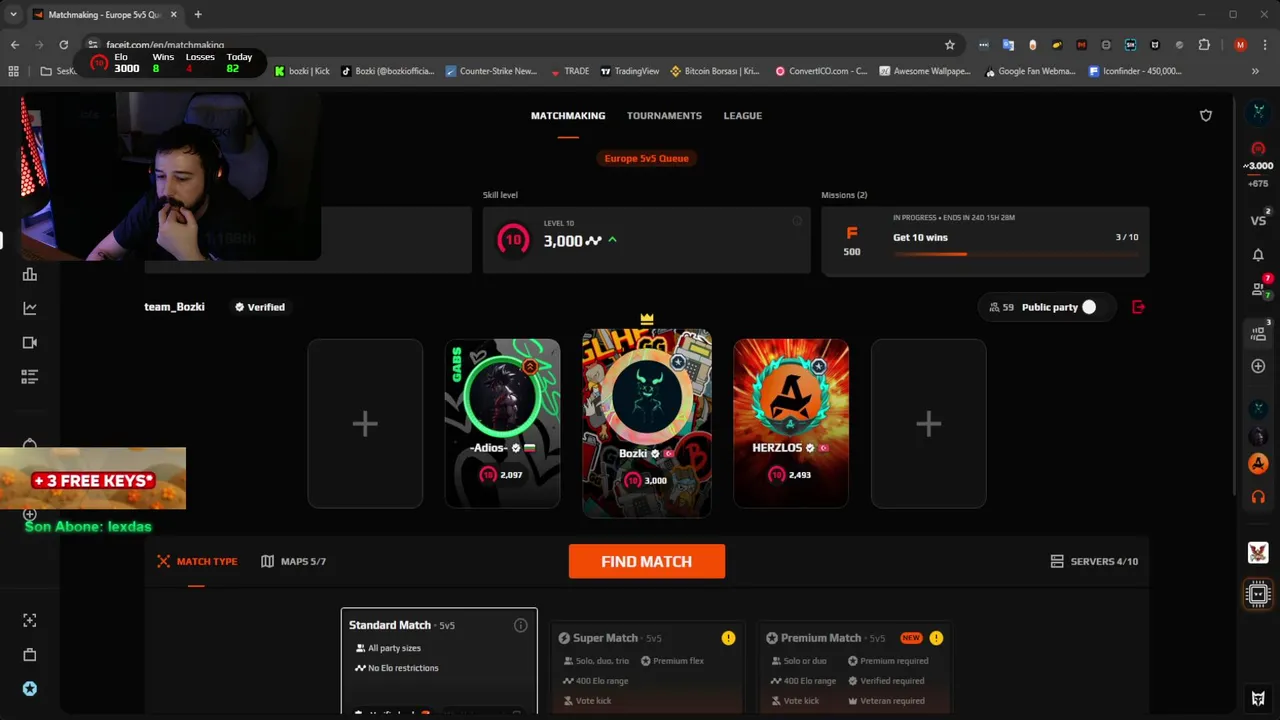The width and height of the screenshot is (1280, 720).
Task: Open the Chrome tab search dropdown arrow
Action: [13, 15]
